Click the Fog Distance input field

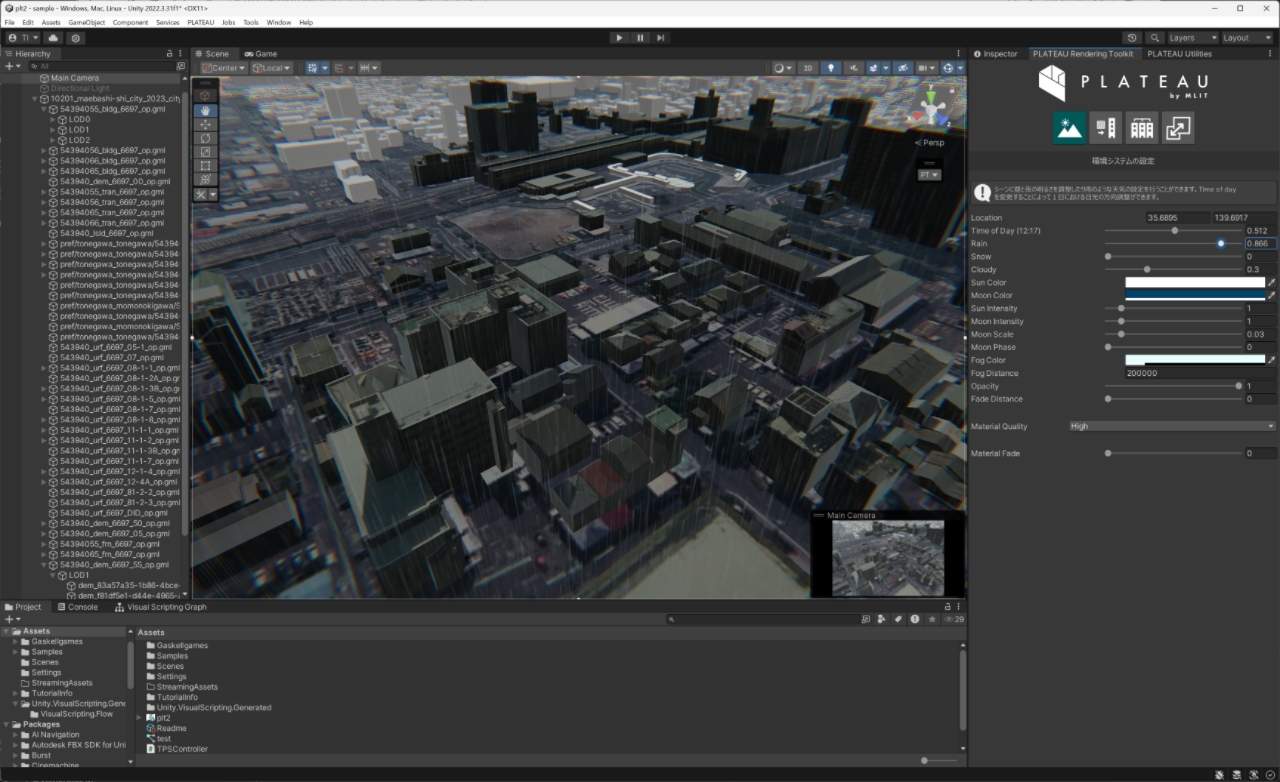1200,373
